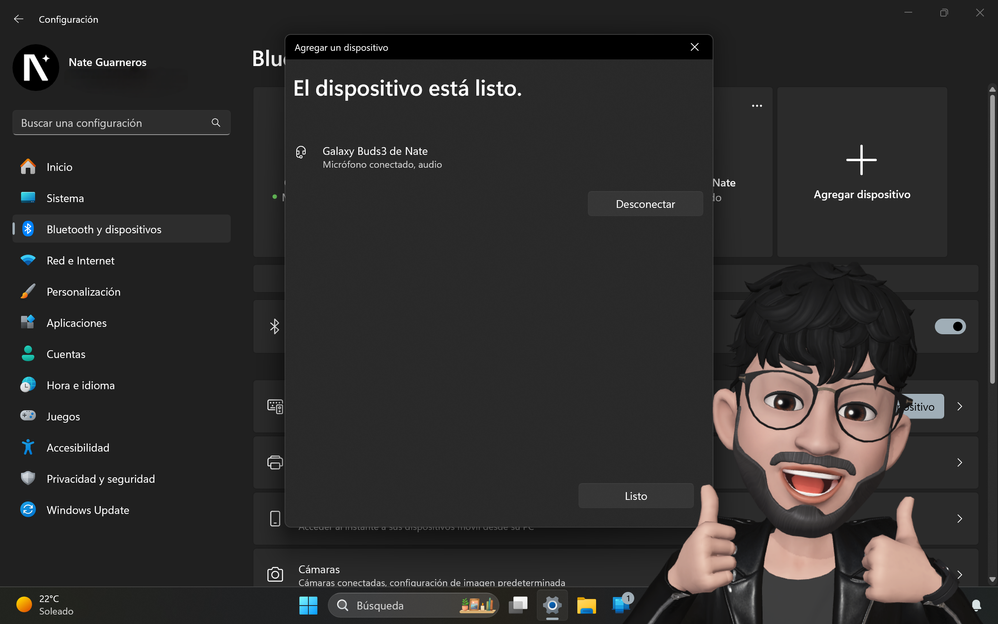Screen dimensions: 998x624
Task: Click the Cuentas person icon
Action: click(28, 353)
